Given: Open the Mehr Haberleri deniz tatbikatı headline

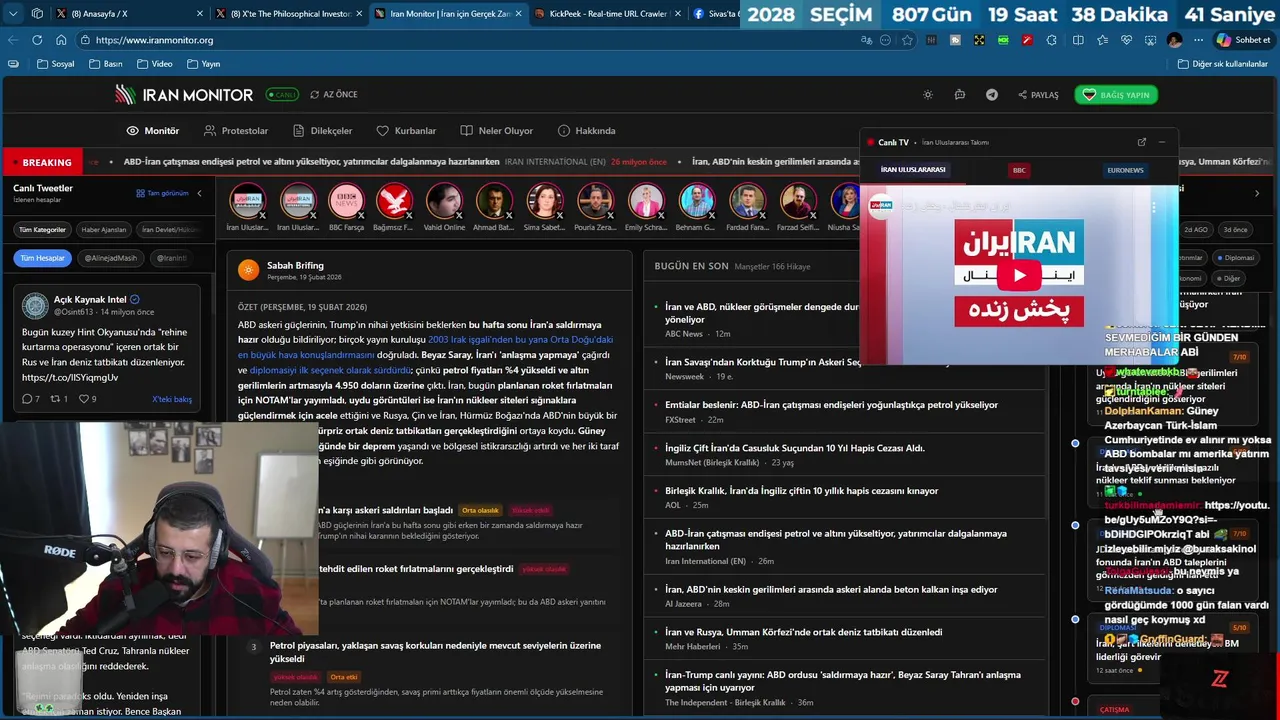Looking at the screenshot, I should click(803, 632).
